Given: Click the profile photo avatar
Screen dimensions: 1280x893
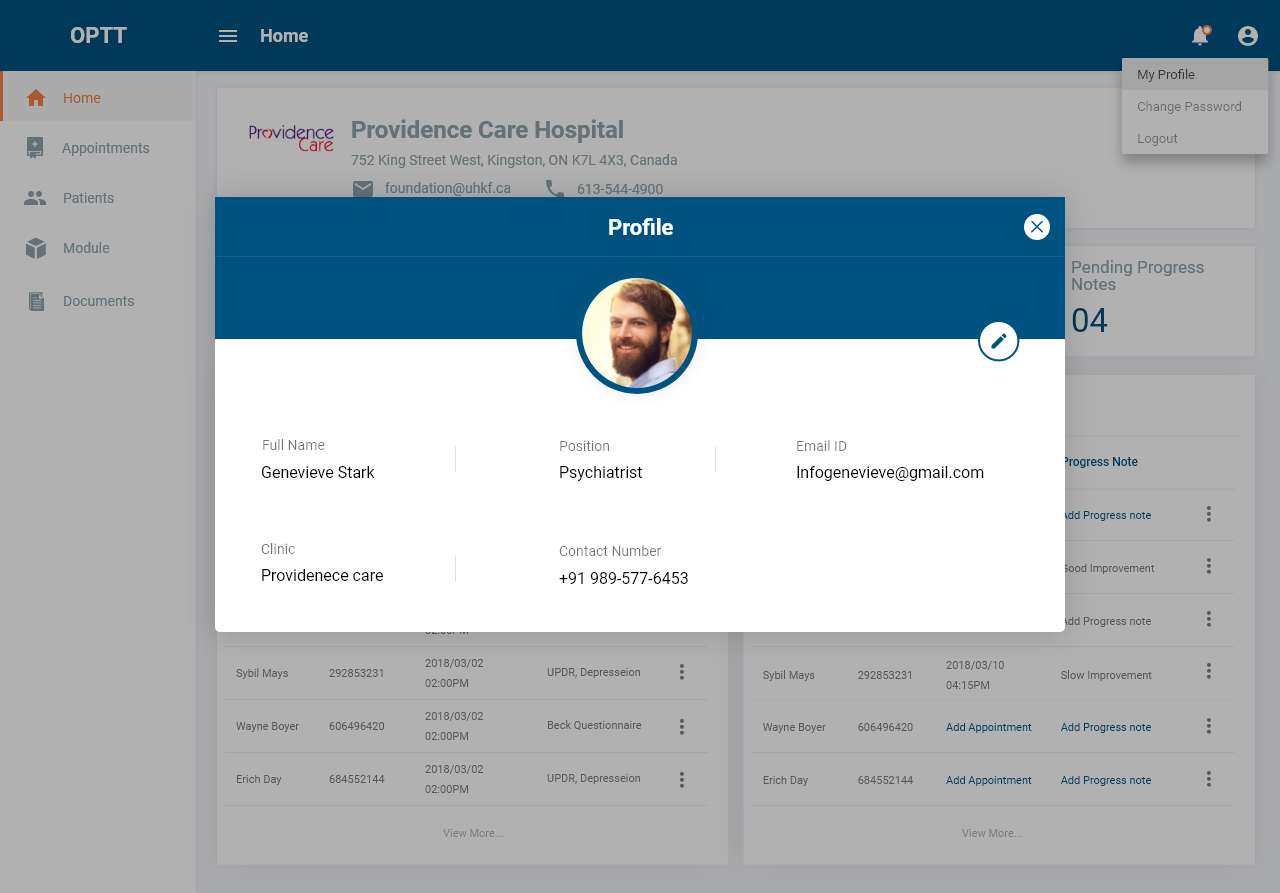Looking at the screenshot, I should 637,334.
